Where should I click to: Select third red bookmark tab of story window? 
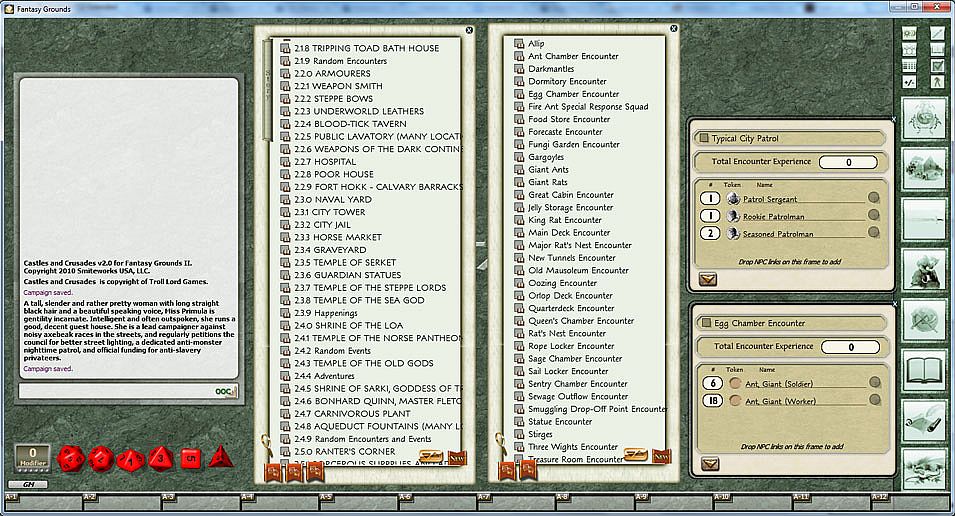click(314, 473)
